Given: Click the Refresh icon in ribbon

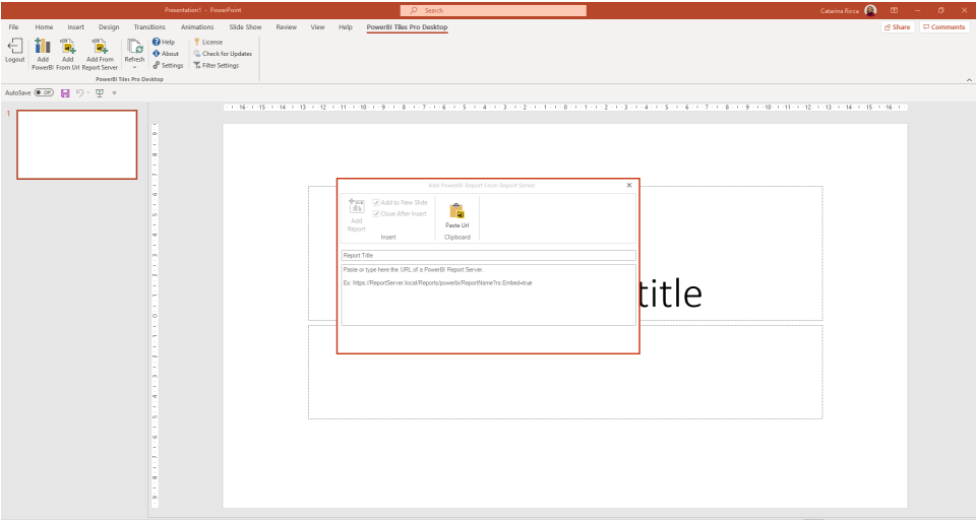Looking at the screenshot, I should tap(134, 48).
